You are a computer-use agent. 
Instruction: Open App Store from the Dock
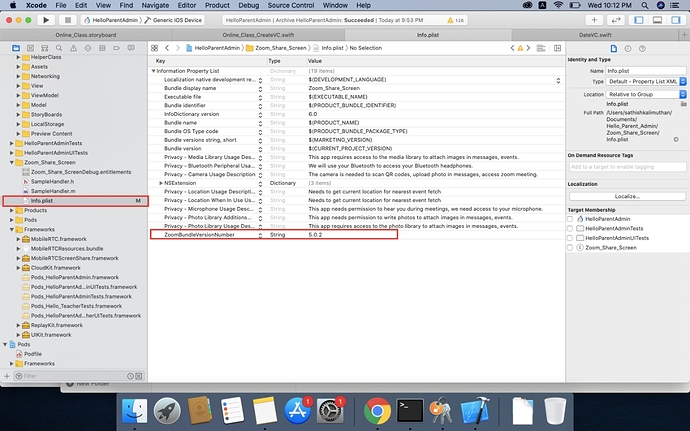298,410
